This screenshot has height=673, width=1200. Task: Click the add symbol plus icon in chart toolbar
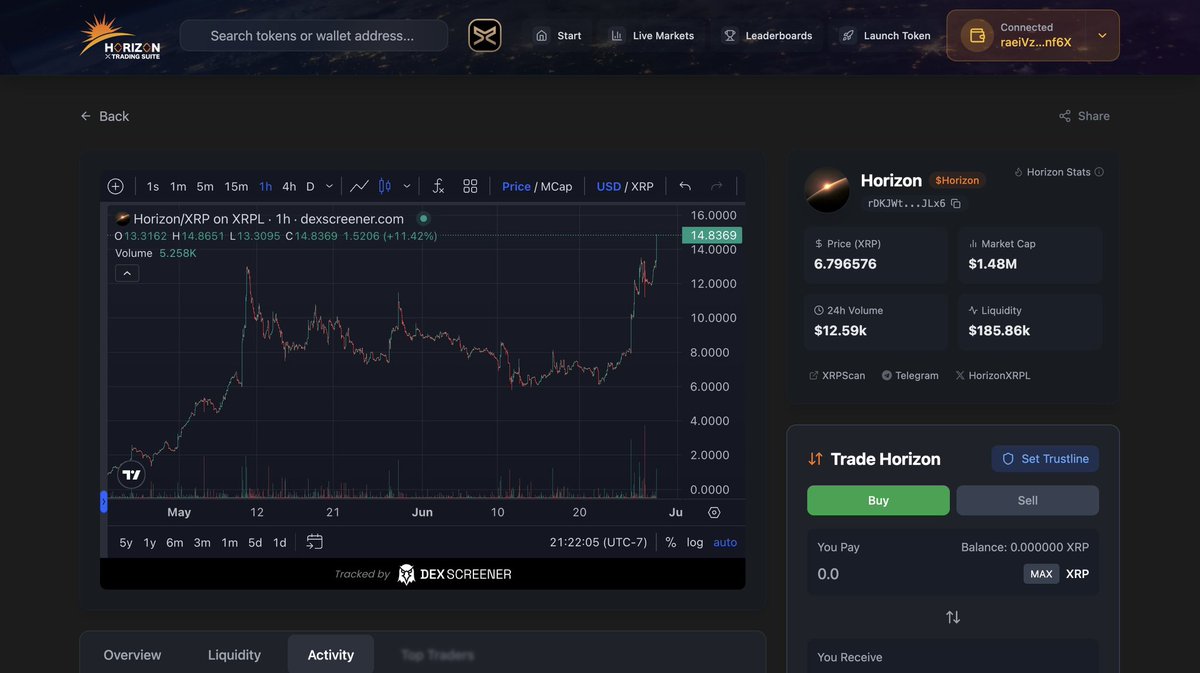(x=115, y=186)
